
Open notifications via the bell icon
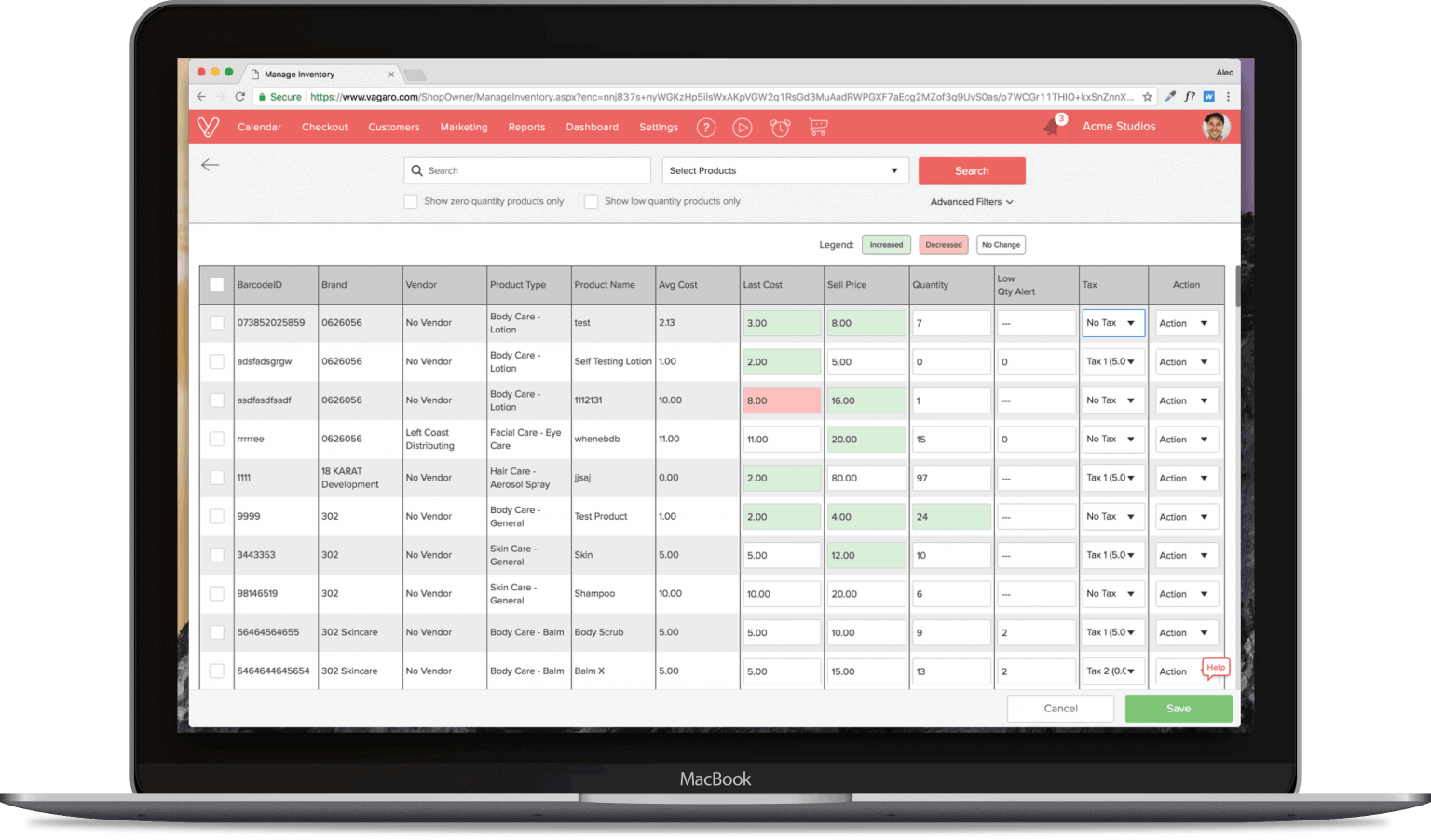tap(1052, 127)
